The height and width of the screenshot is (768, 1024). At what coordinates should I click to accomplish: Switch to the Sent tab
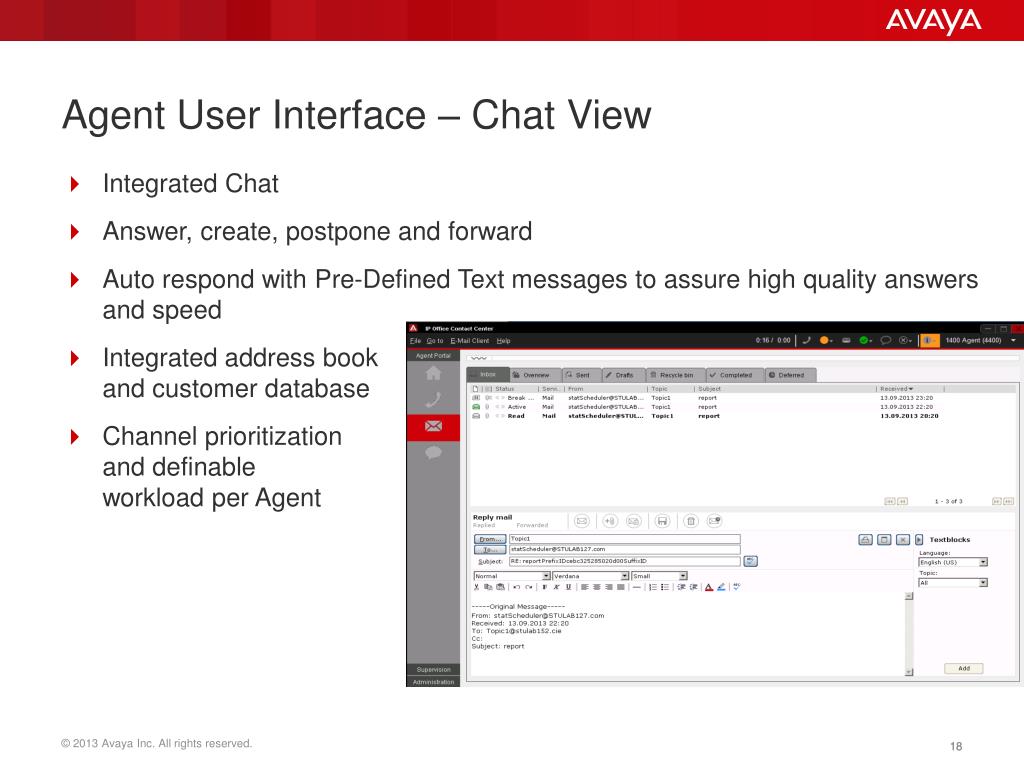point(581,375)
